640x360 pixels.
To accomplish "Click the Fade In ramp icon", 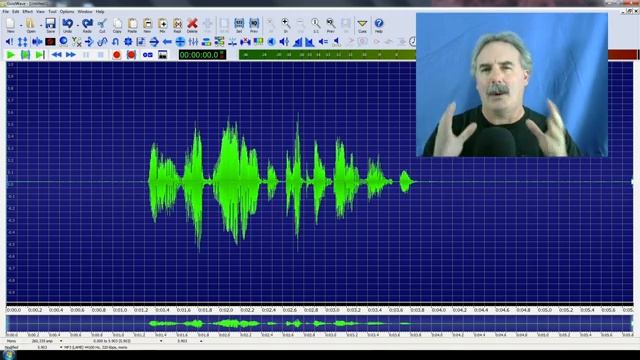I will click(x=298, y=42).
